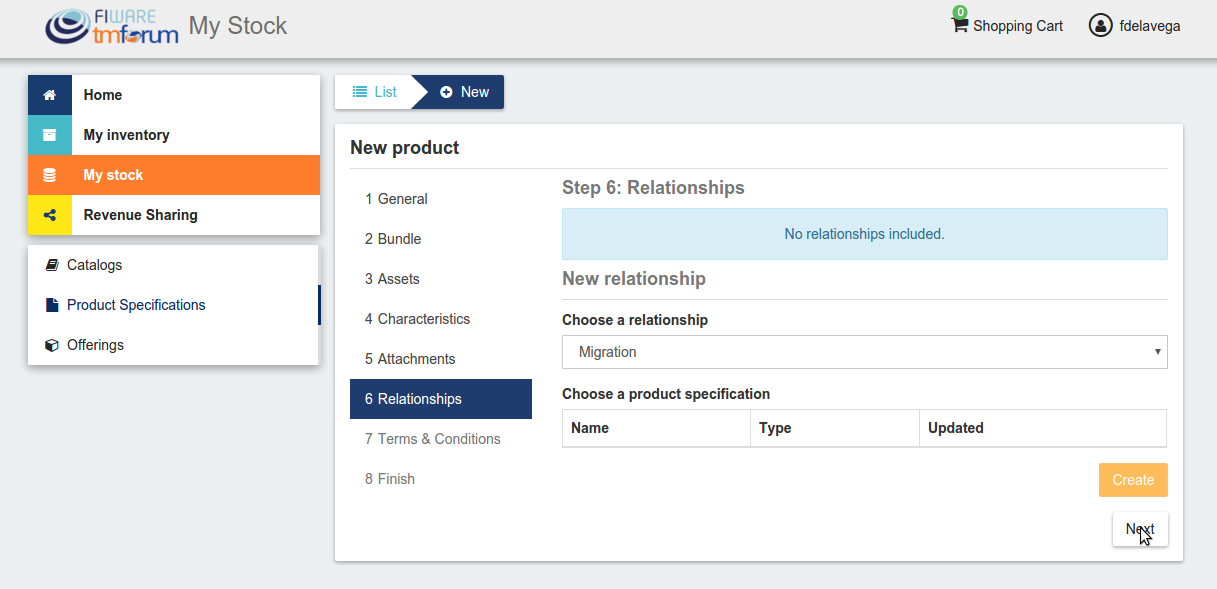The height and width of the screenshot is (589, 1217).
Task: Click the My stock database icon
Action: [x=49, y=175]
